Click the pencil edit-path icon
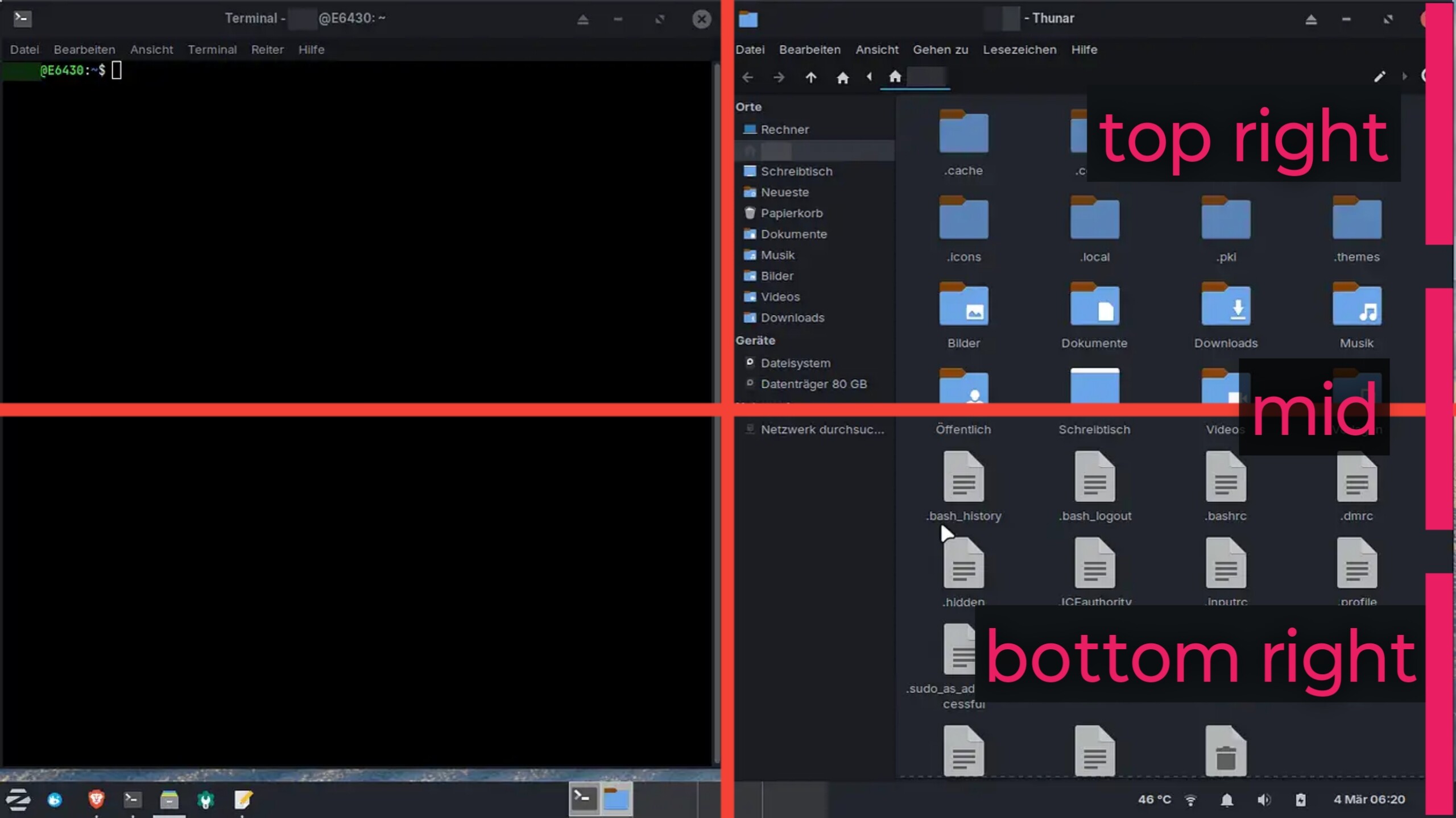Image resolution: width=1456 pixels, height=818 pixels. 1379,77
